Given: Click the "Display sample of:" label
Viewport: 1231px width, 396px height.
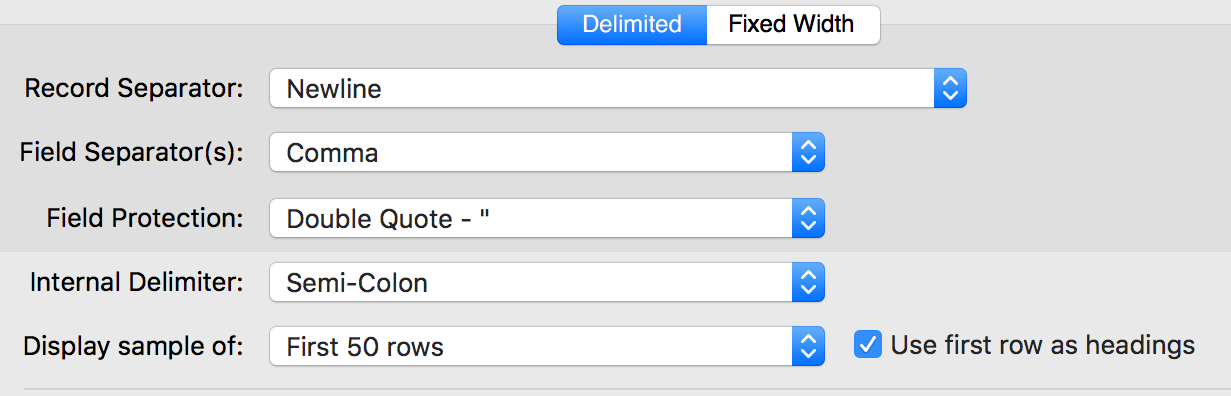Looking at the screenshot, I should click(133, 347).
